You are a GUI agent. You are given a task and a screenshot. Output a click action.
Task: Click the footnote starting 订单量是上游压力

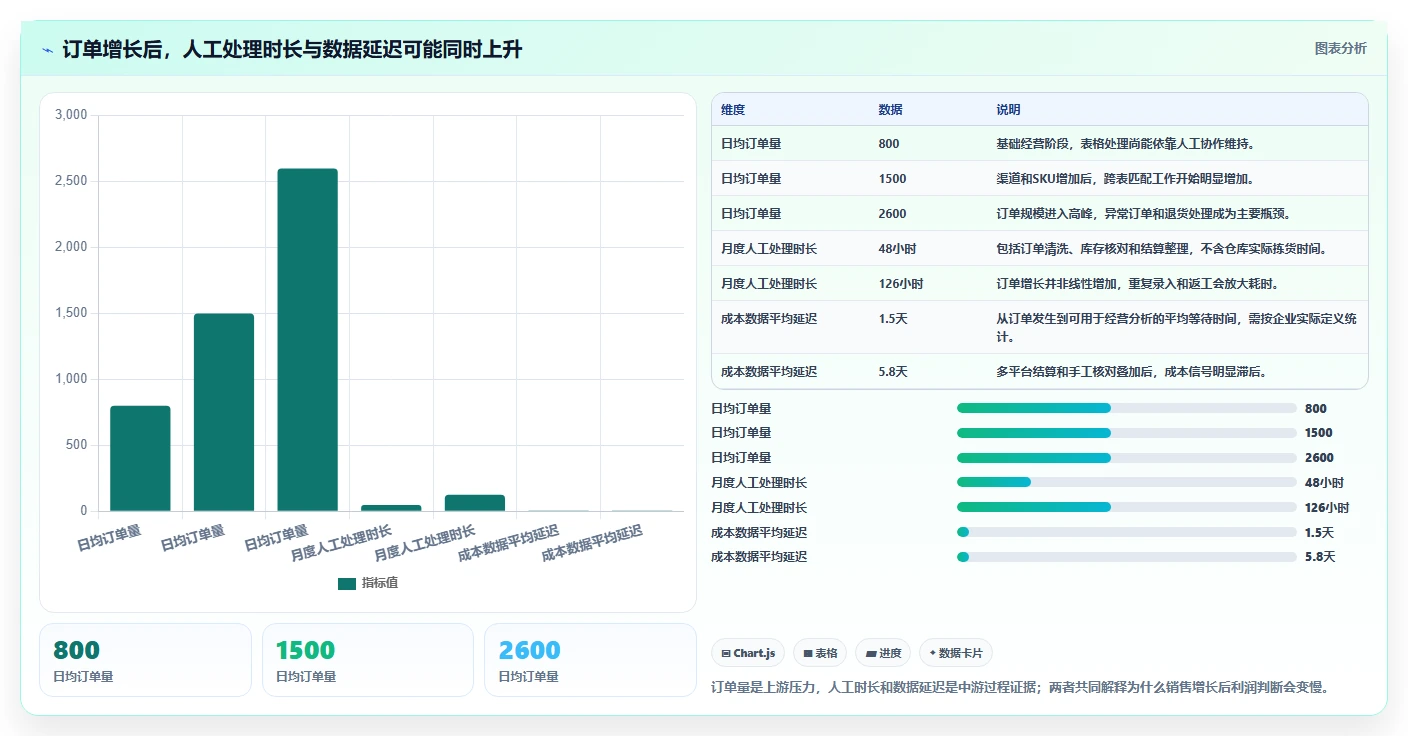pyautogui.click(x=1019, y=688)
